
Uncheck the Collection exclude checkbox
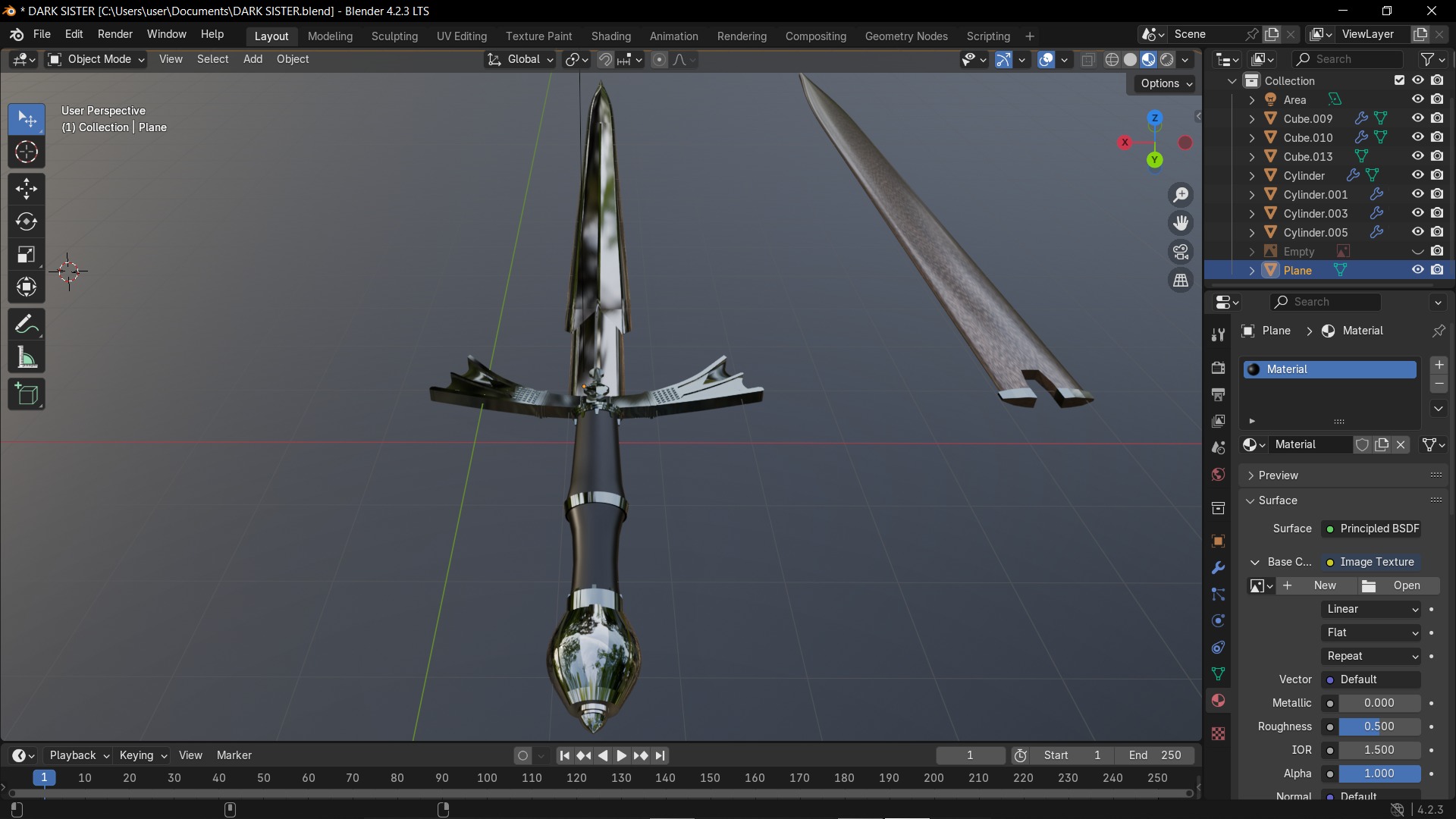tap(1399, 80)
